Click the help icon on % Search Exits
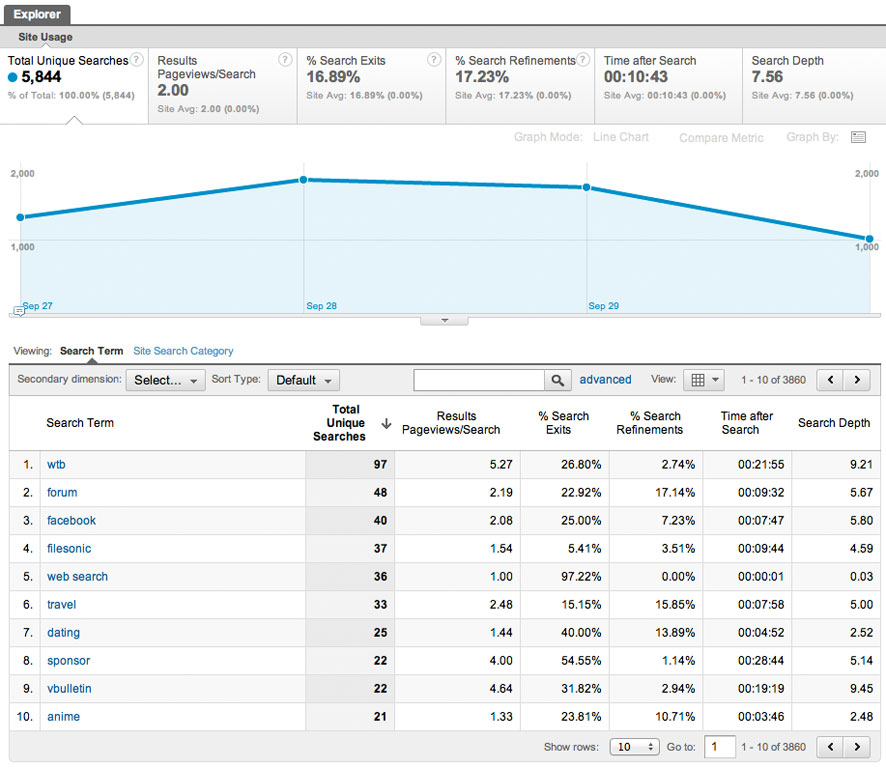886x768 pixels. pyautogui.click(x=434, y=59)
